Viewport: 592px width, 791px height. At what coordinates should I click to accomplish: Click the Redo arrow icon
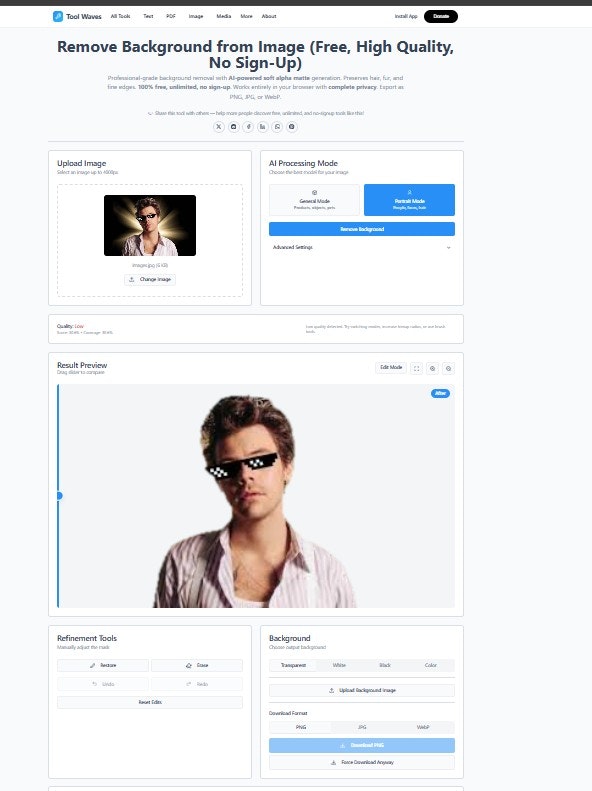[189, 684]
